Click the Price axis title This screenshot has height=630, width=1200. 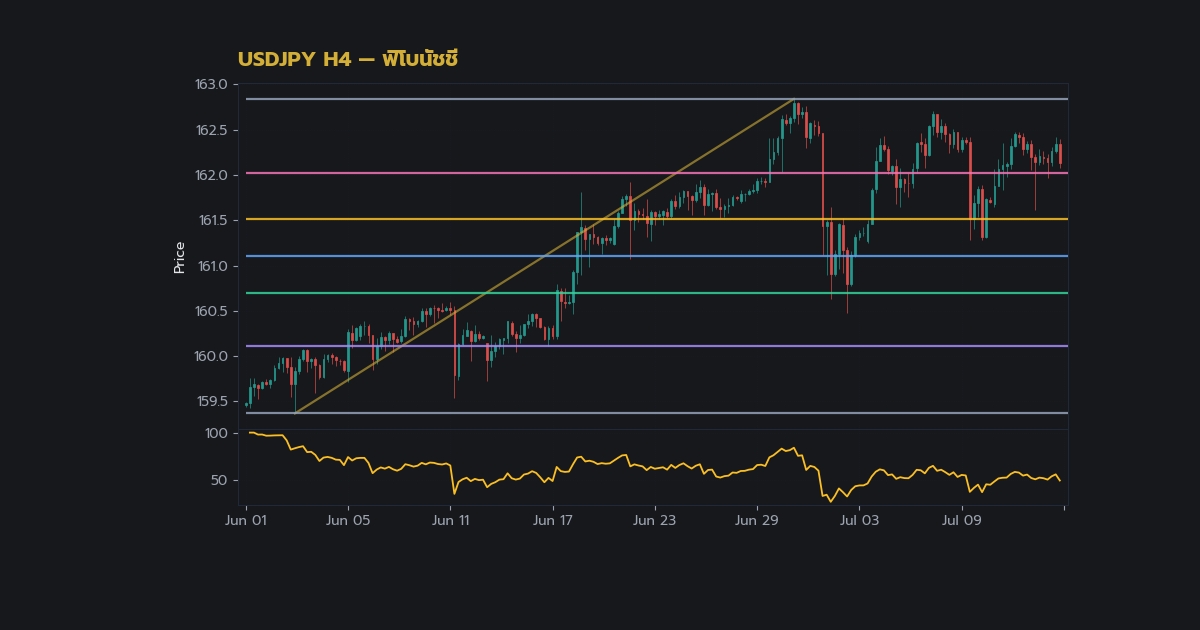tap(180, 257)
